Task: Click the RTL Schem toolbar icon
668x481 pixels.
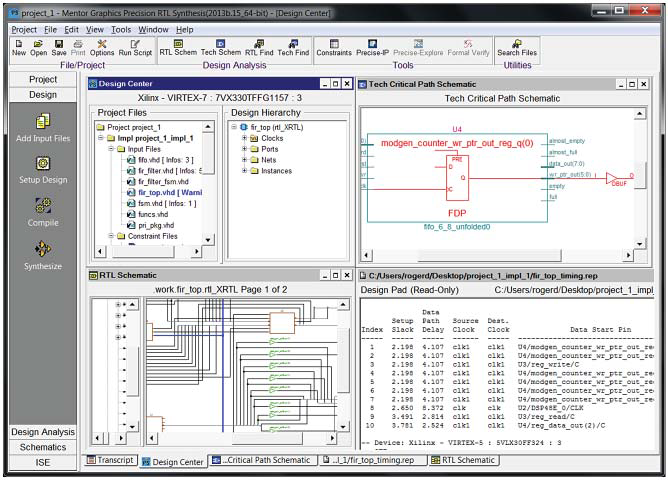Action: [178, 47]
